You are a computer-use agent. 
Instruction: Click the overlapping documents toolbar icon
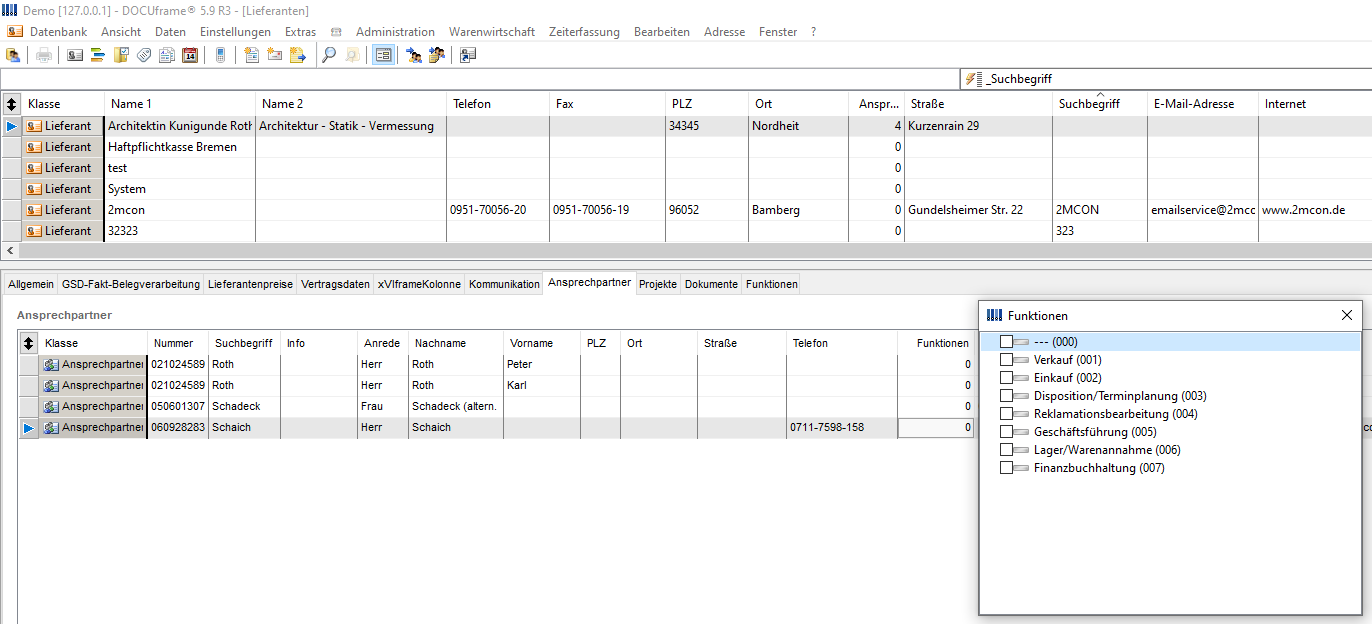click(x=167, y=55)
